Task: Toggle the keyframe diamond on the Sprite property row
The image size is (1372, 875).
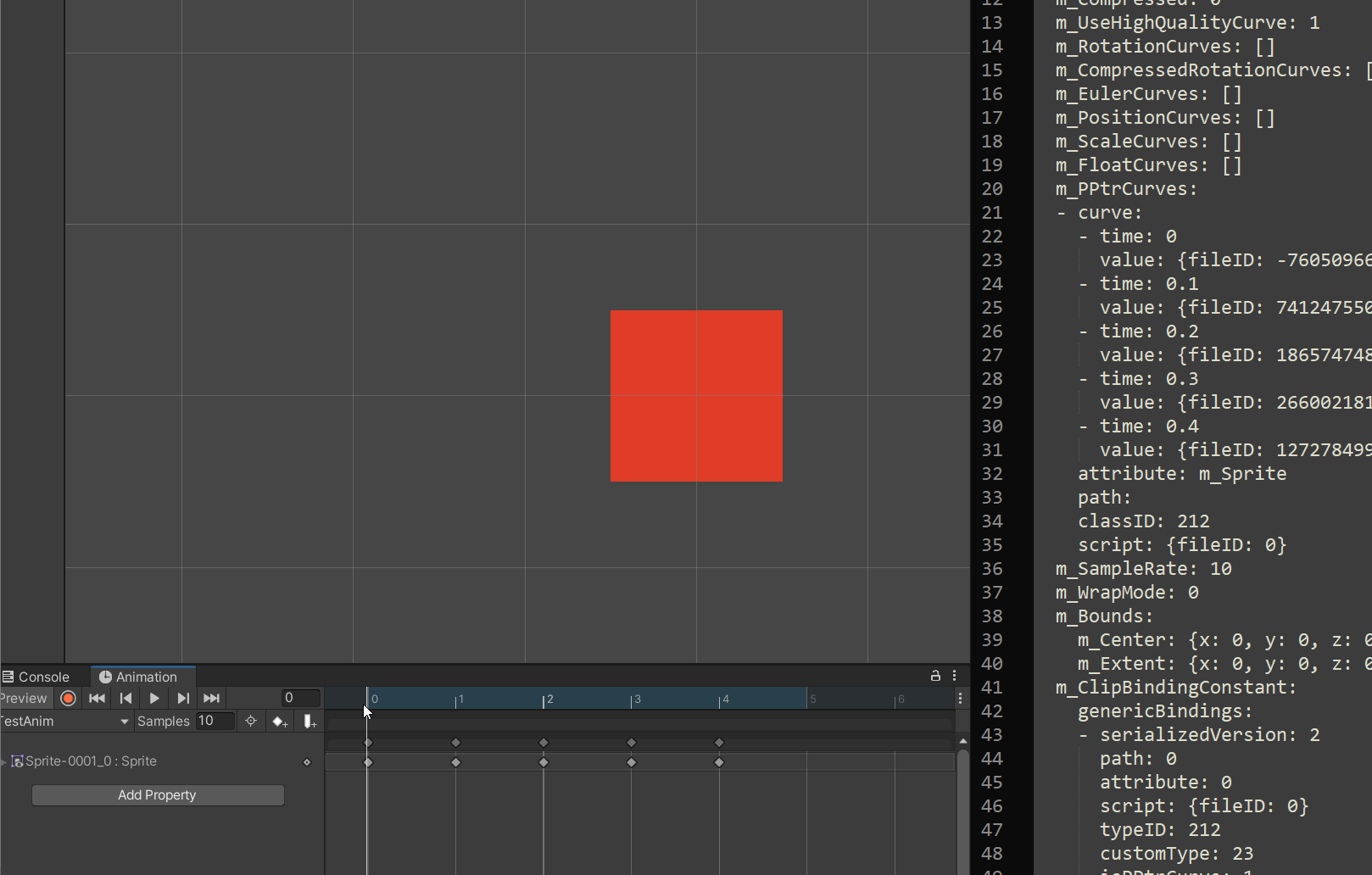Action: pos(307,761)
